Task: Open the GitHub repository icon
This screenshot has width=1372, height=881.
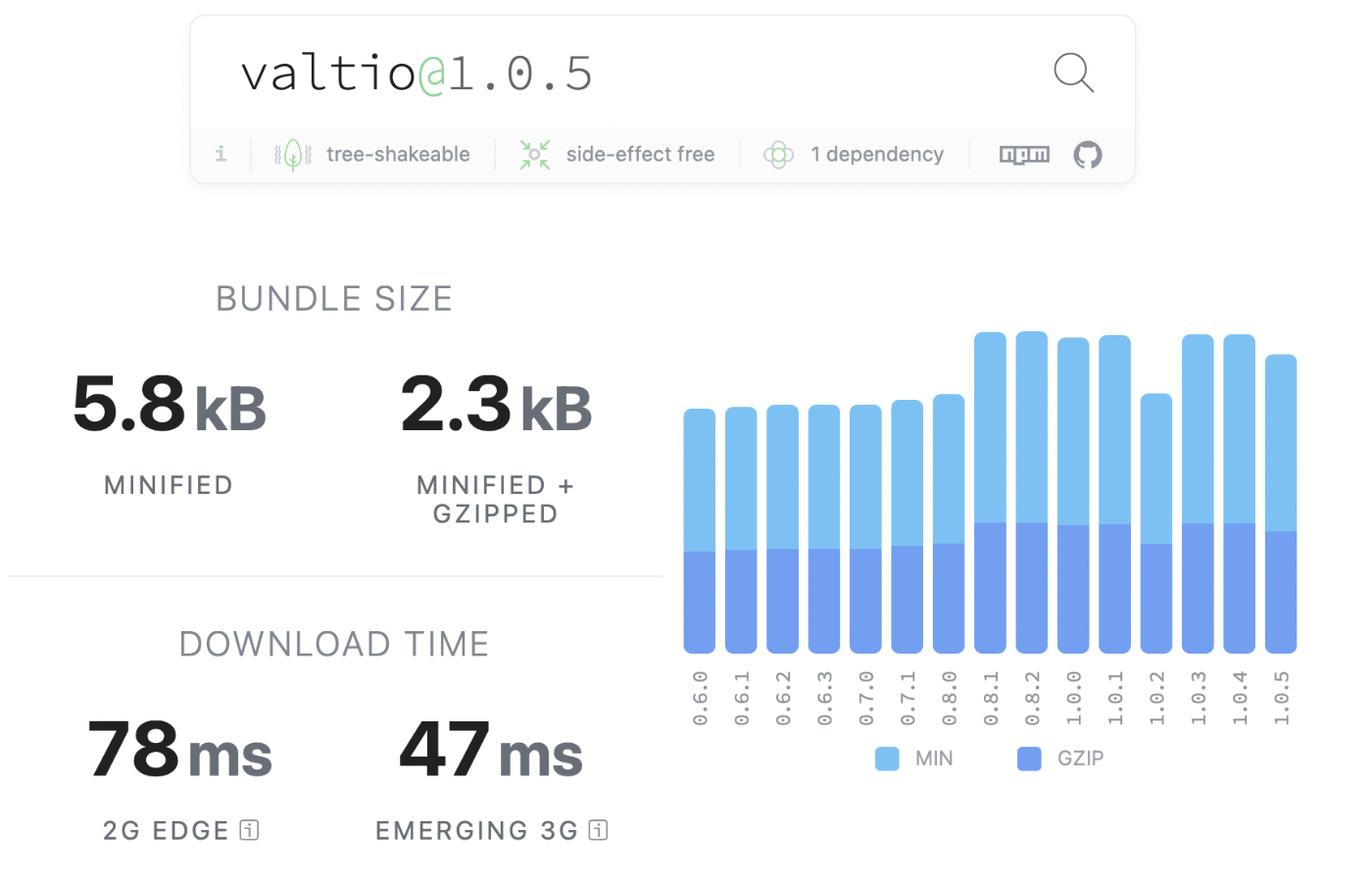Action: 1088,155
